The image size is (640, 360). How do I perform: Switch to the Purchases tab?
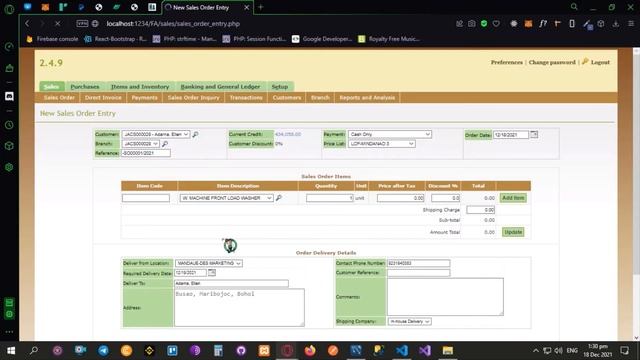85,87
